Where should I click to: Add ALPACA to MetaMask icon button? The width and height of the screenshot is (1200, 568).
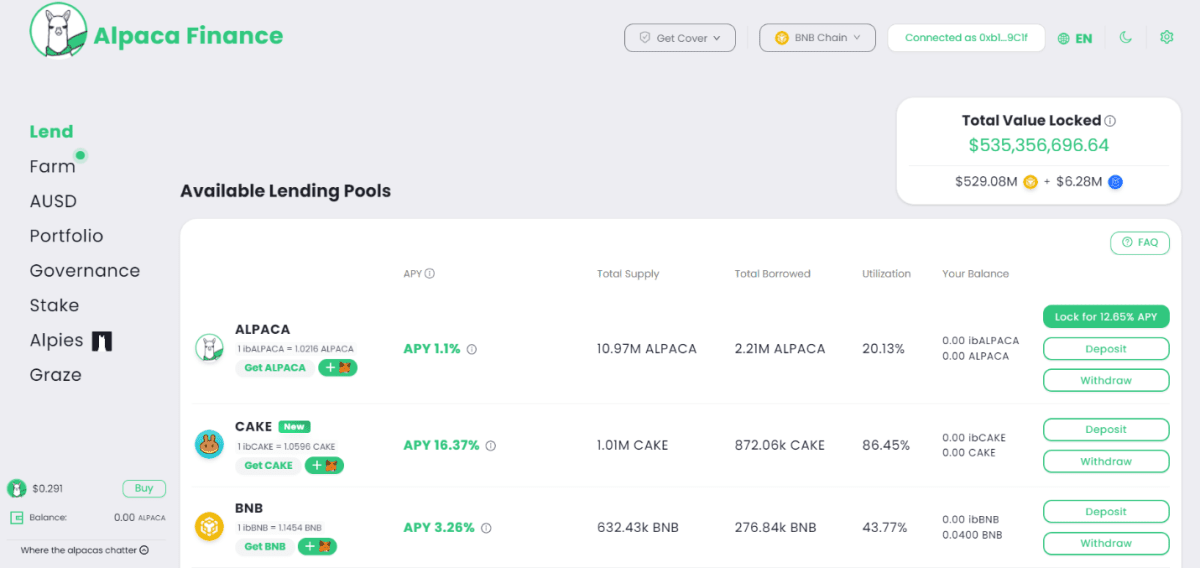(x=337, y=367)
